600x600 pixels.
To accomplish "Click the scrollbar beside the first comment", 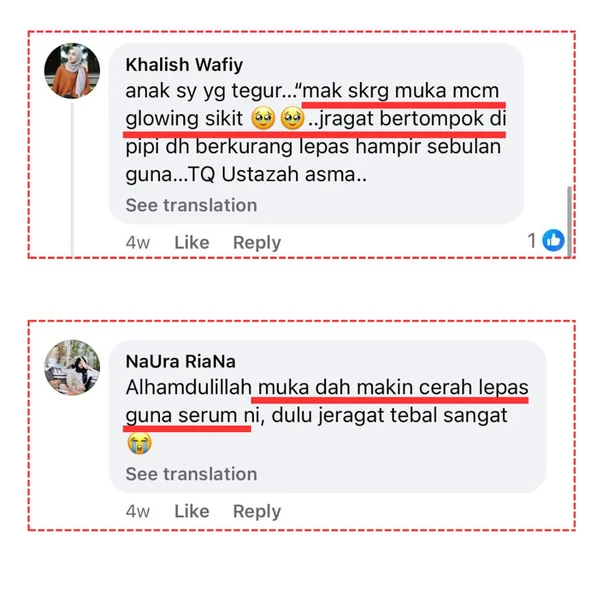I will coord(569,221).
